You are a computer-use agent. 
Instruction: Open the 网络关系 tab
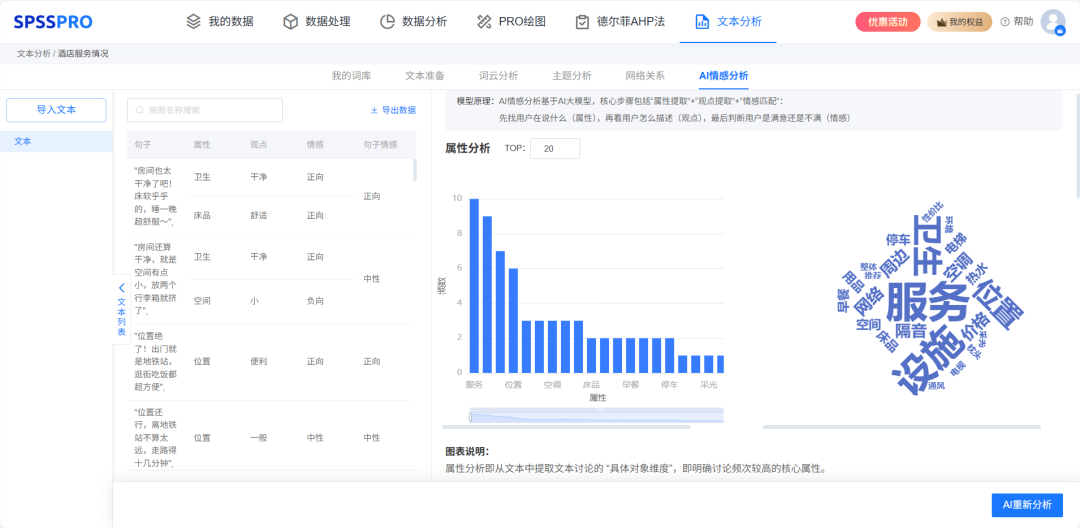(x=644, y=75)
